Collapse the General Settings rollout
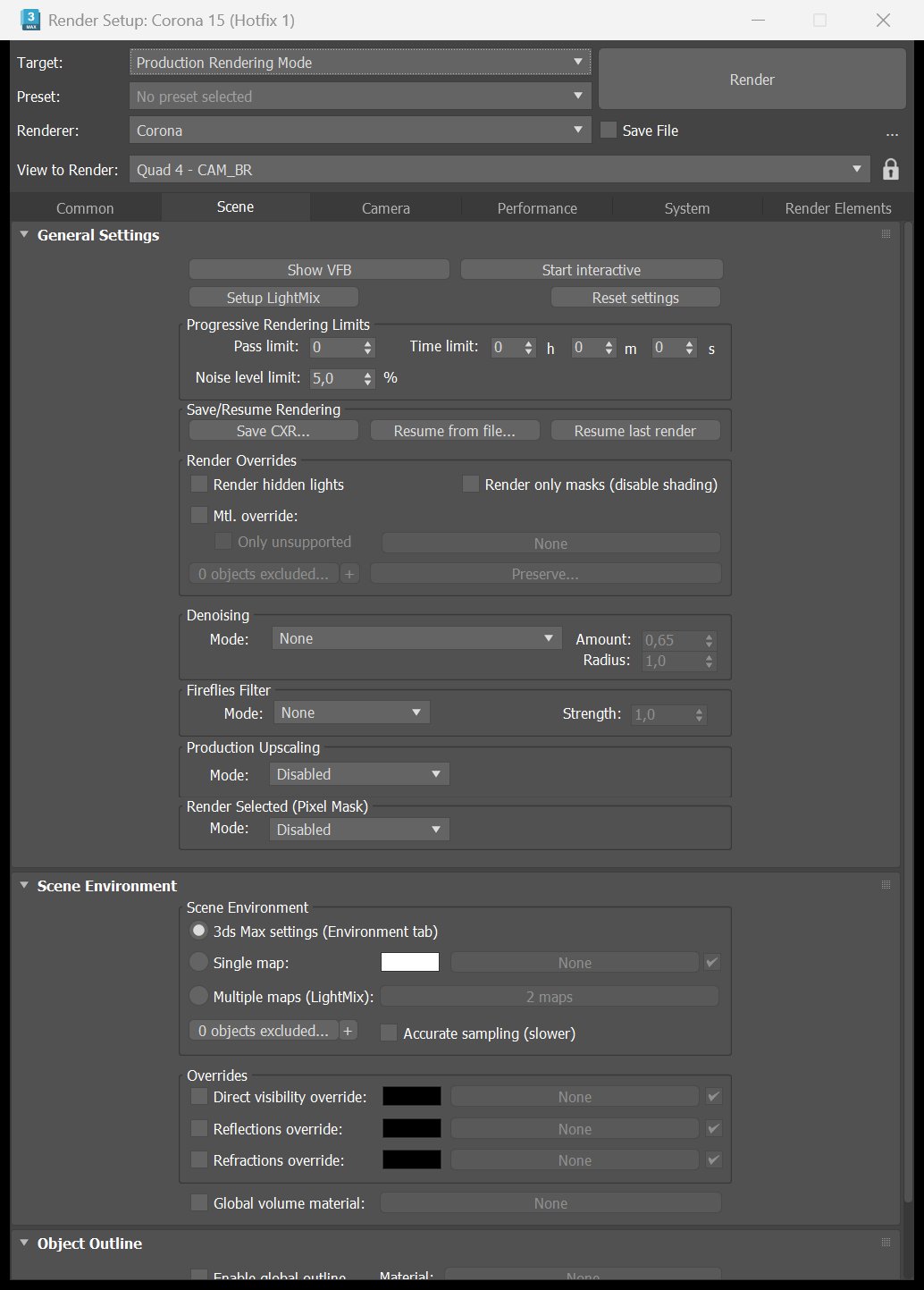 [x=24, y=235]
